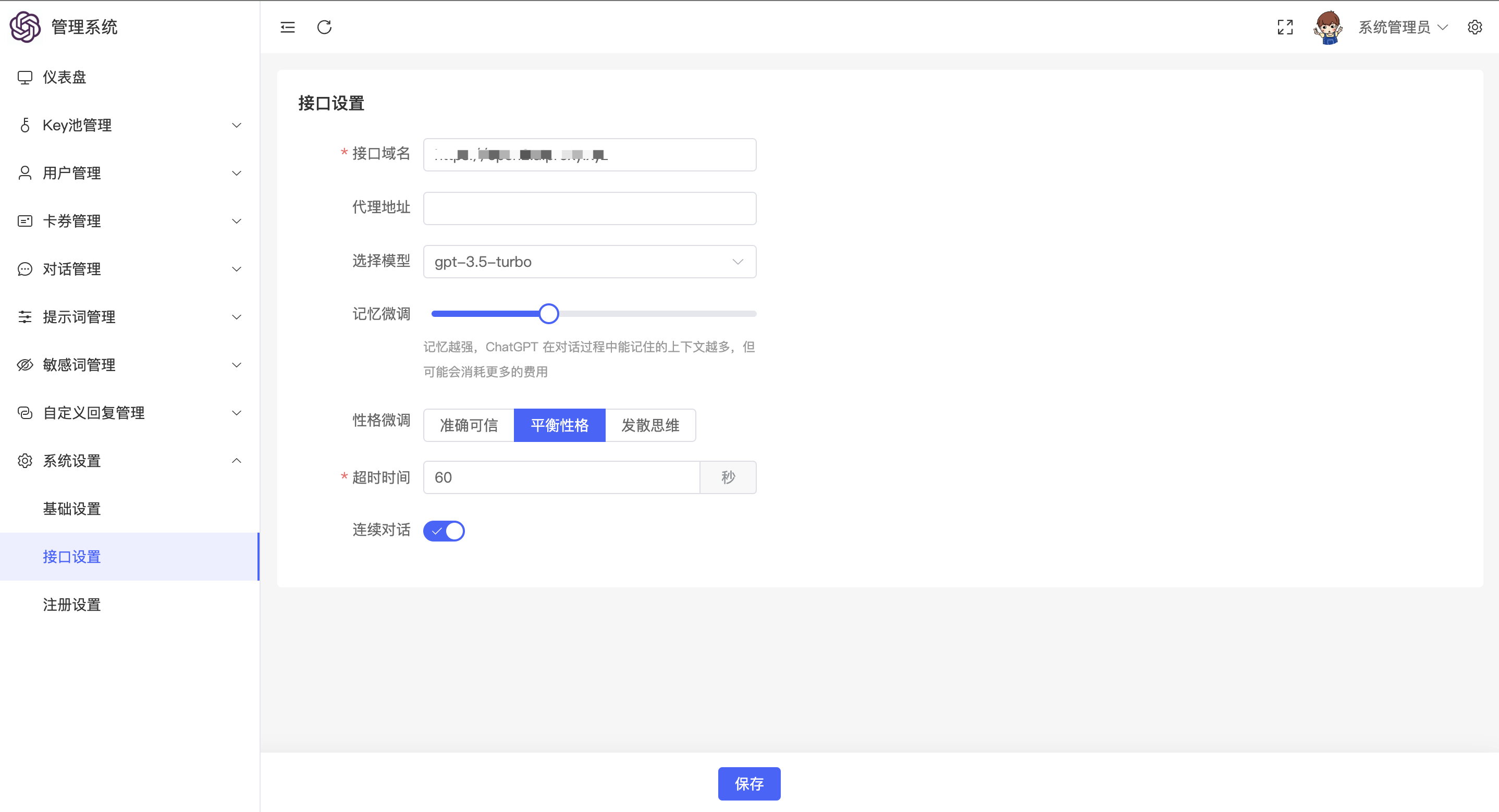Click the 用户管理 person icon
Viewport: 1499px width, 812px height.
[24, 173]
